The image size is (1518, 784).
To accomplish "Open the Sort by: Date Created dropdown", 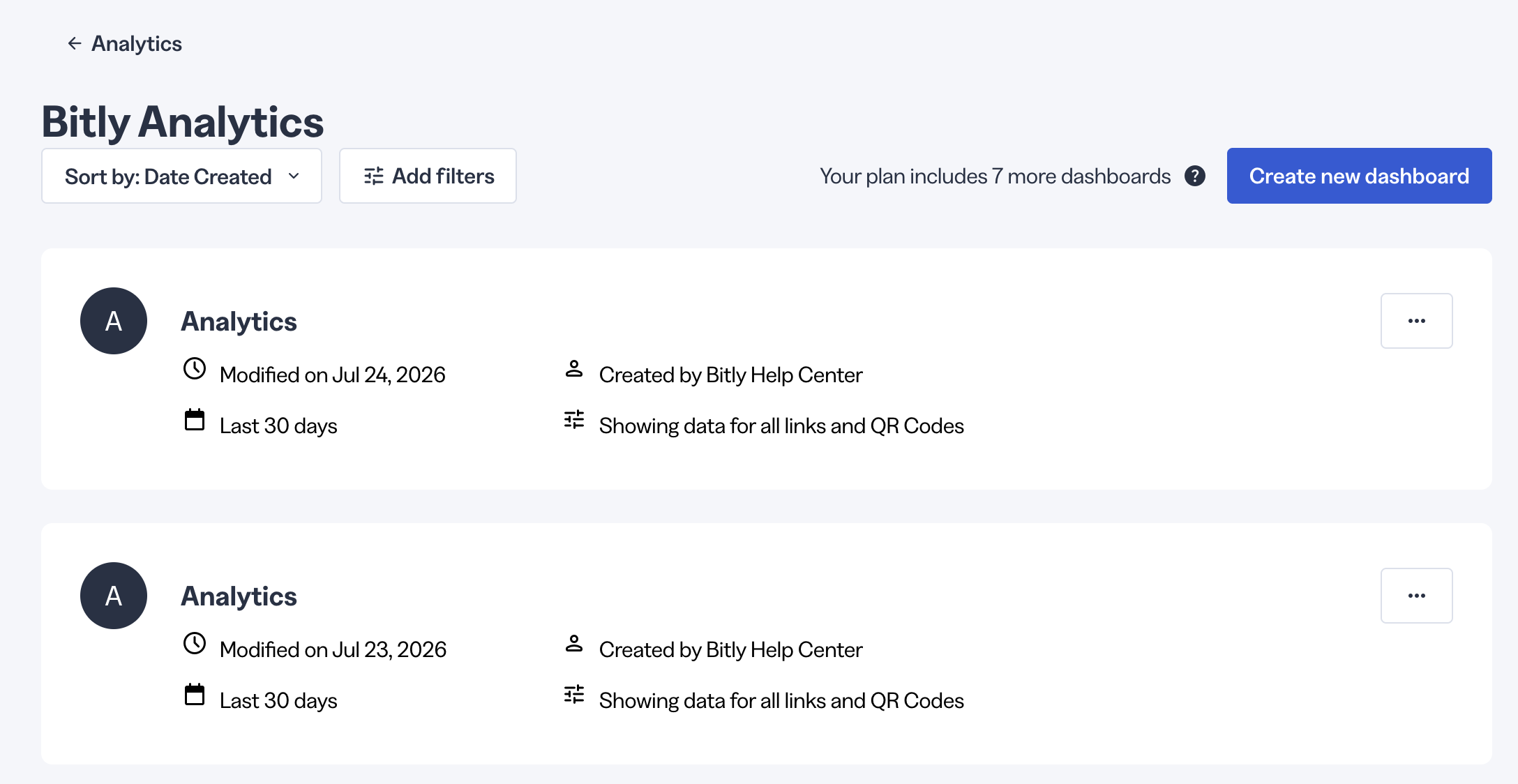I will 181,176.
